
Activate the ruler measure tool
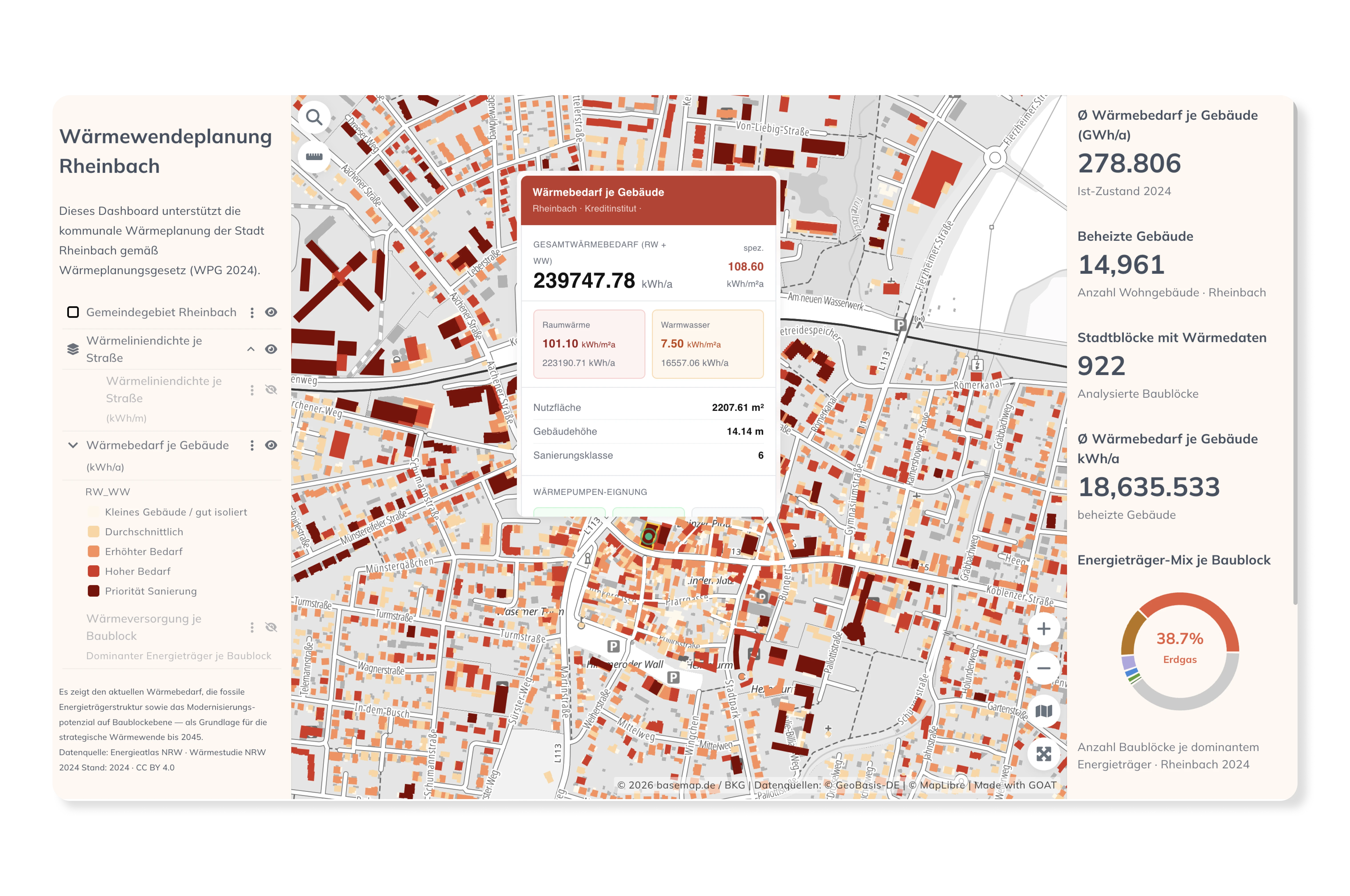click(314, 157)
